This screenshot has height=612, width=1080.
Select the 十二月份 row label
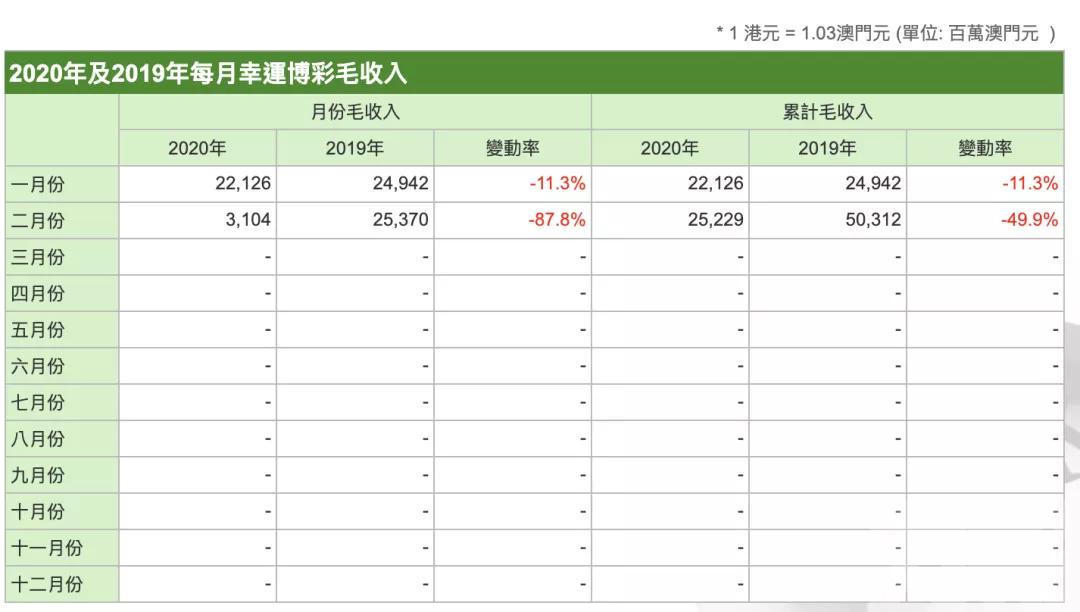tap(50, 586)
